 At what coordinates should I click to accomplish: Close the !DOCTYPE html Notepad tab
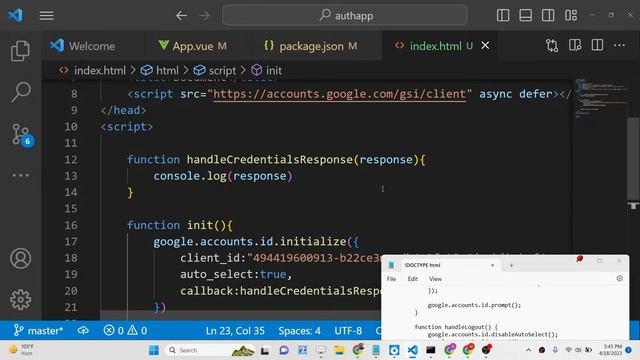pos(492,265)
